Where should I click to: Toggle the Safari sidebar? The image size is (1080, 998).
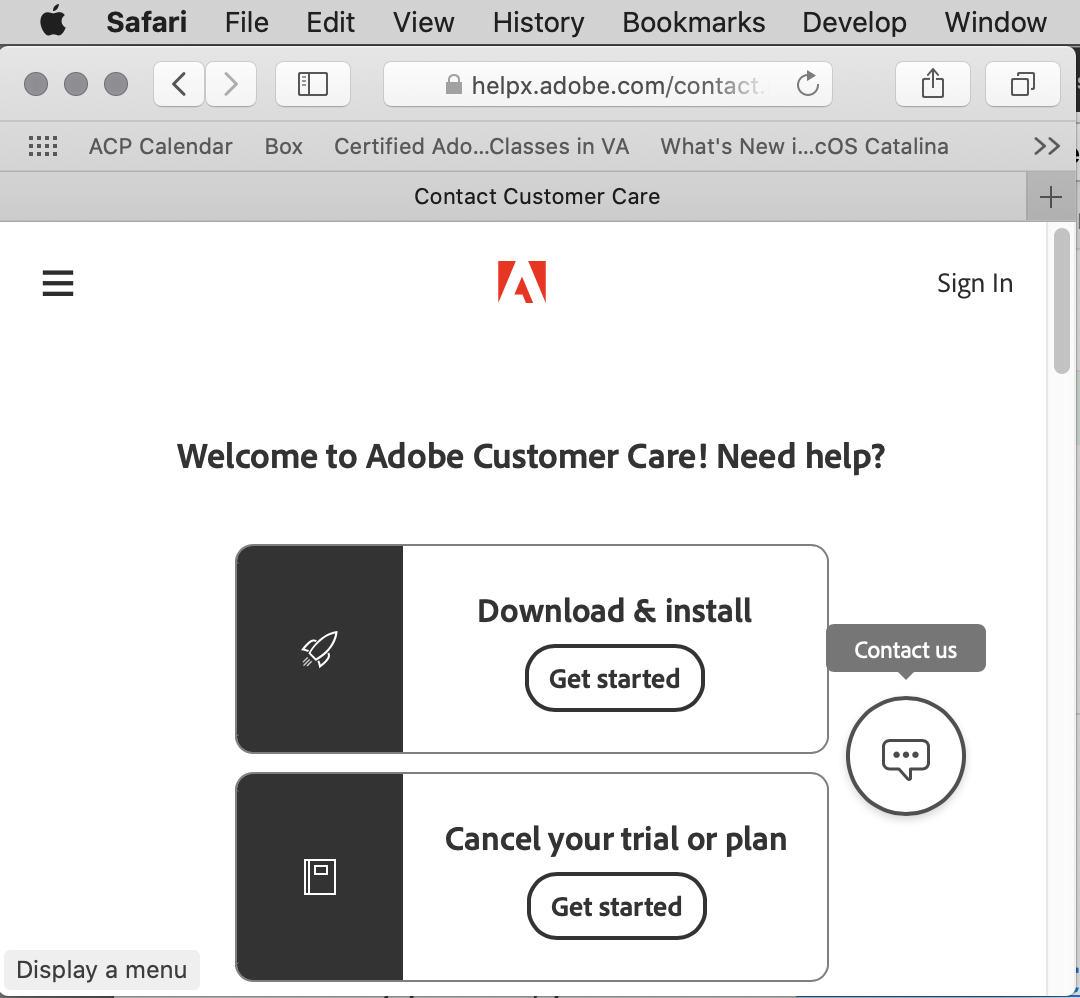pyautogui.click(x=312, y=84)
